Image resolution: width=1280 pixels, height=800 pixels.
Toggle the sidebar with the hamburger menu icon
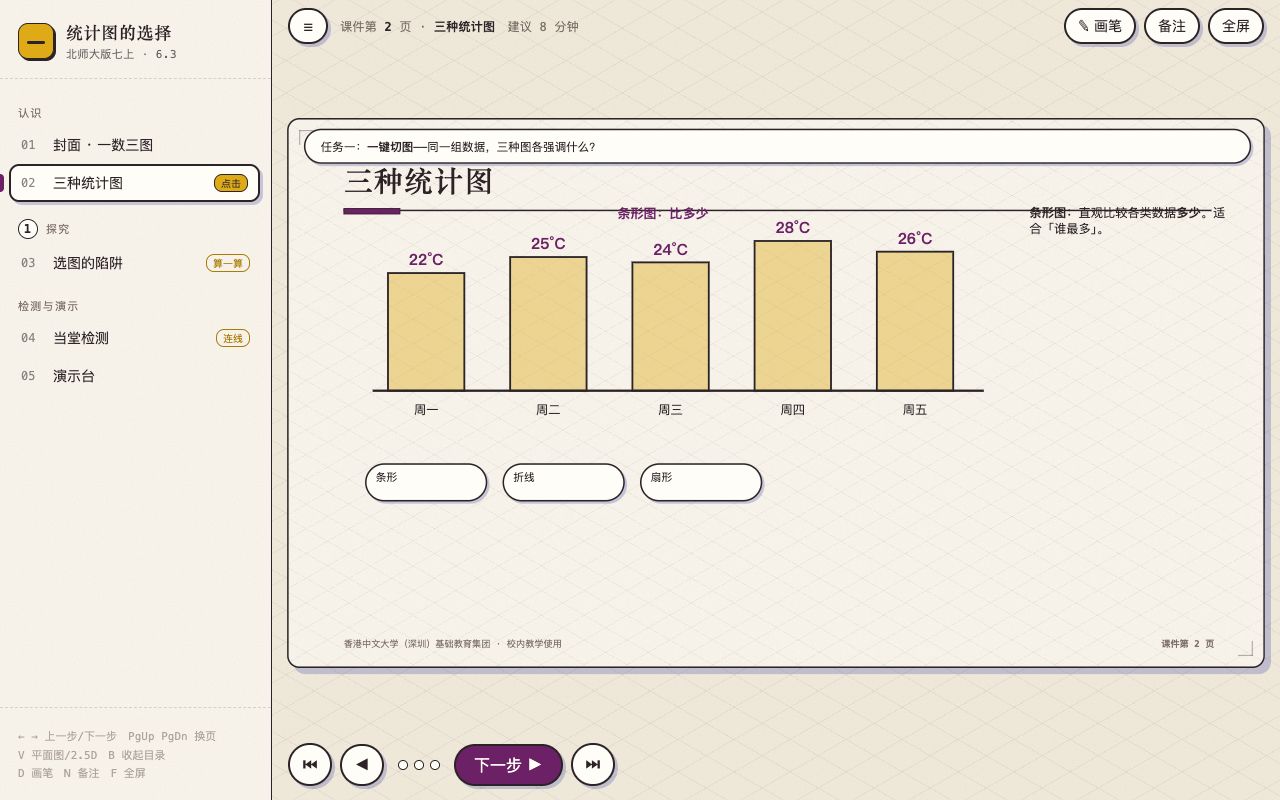click(x=308, y=26)
